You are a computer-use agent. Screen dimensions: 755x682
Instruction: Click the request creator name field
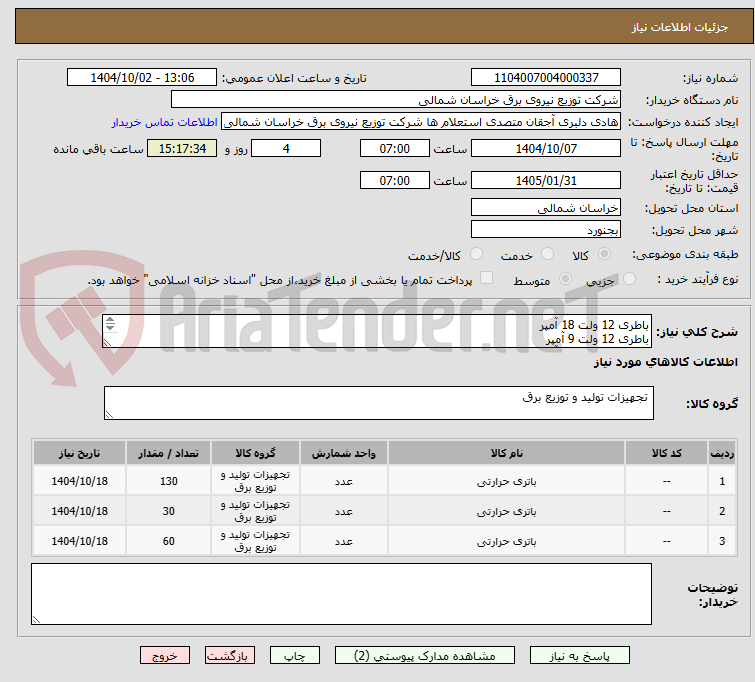point(421,122)
